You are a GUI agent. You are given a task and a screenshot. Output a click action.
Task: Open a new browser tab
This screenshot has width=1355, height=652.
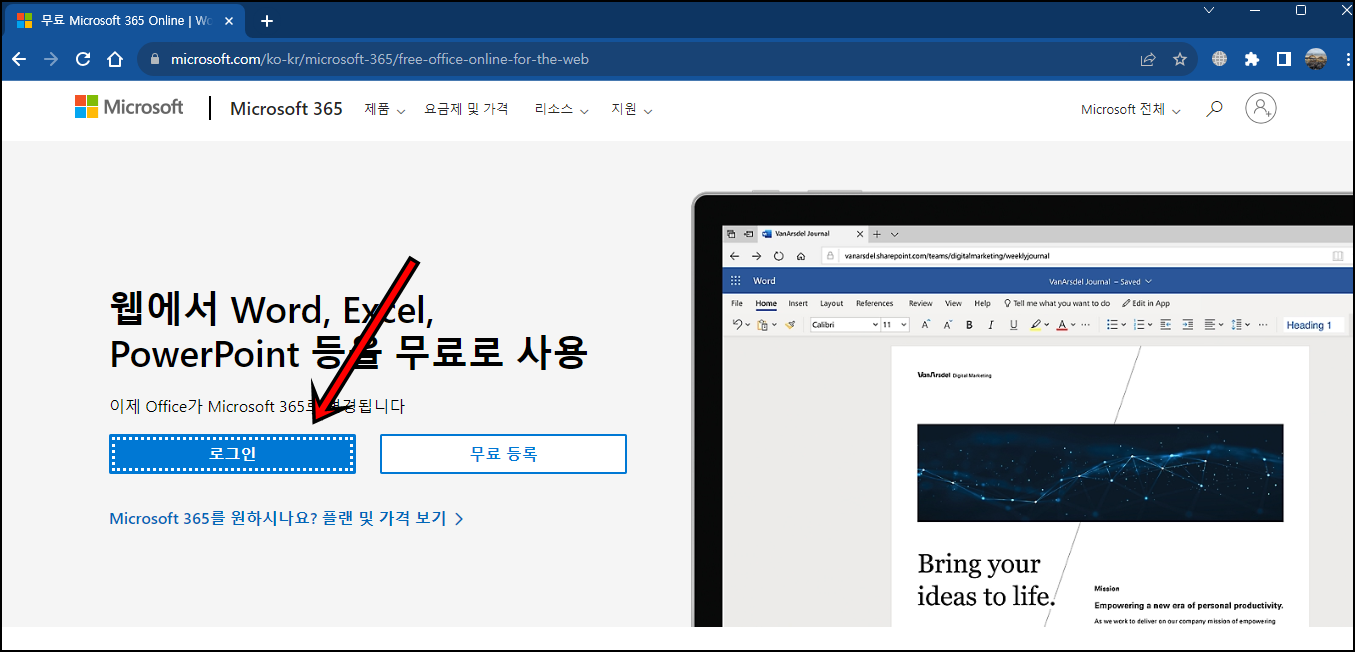tap(267, 21)
